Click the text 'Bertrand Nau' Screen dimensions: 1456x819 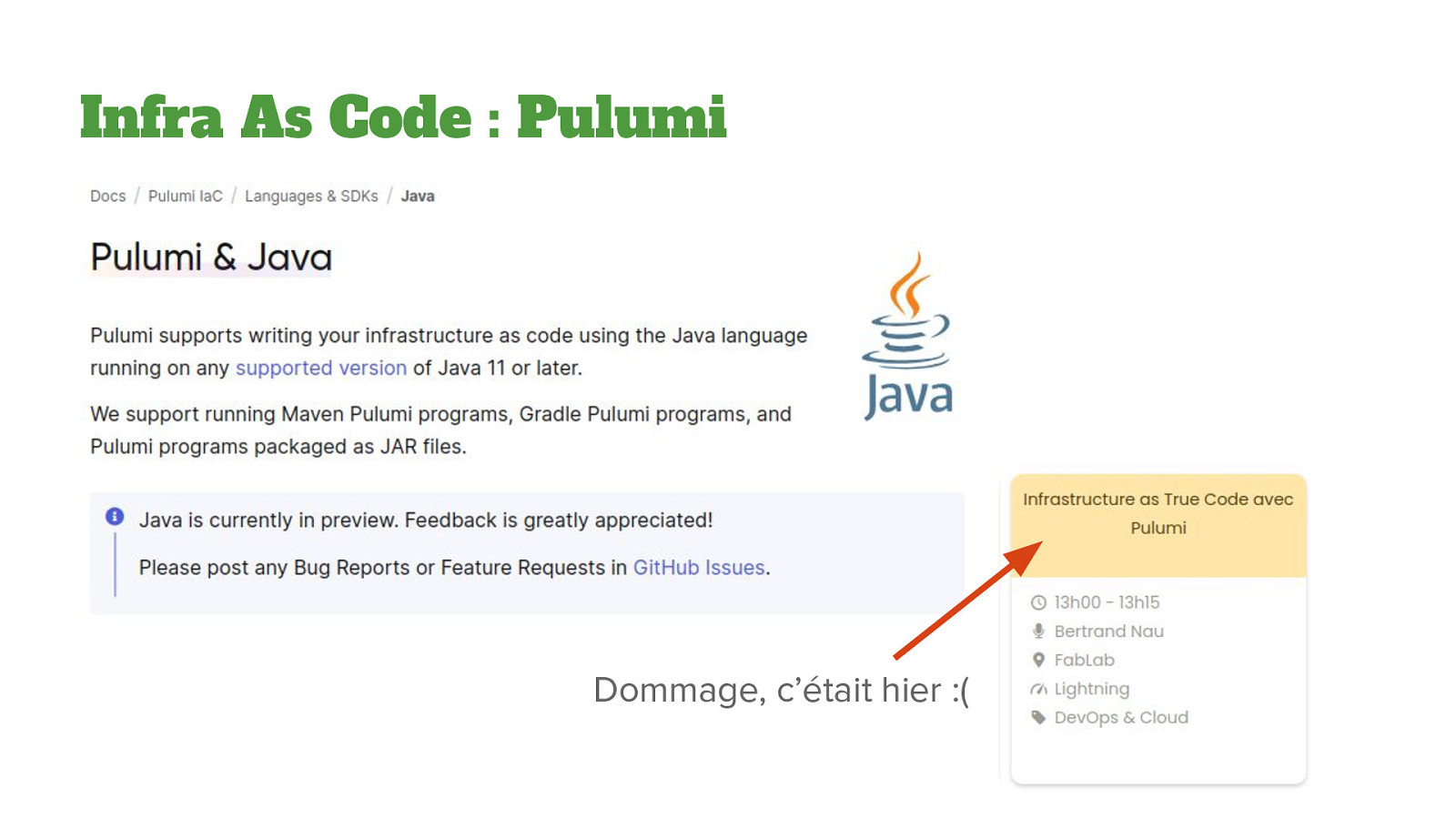pyautogui.click(x=1108, y=631)
